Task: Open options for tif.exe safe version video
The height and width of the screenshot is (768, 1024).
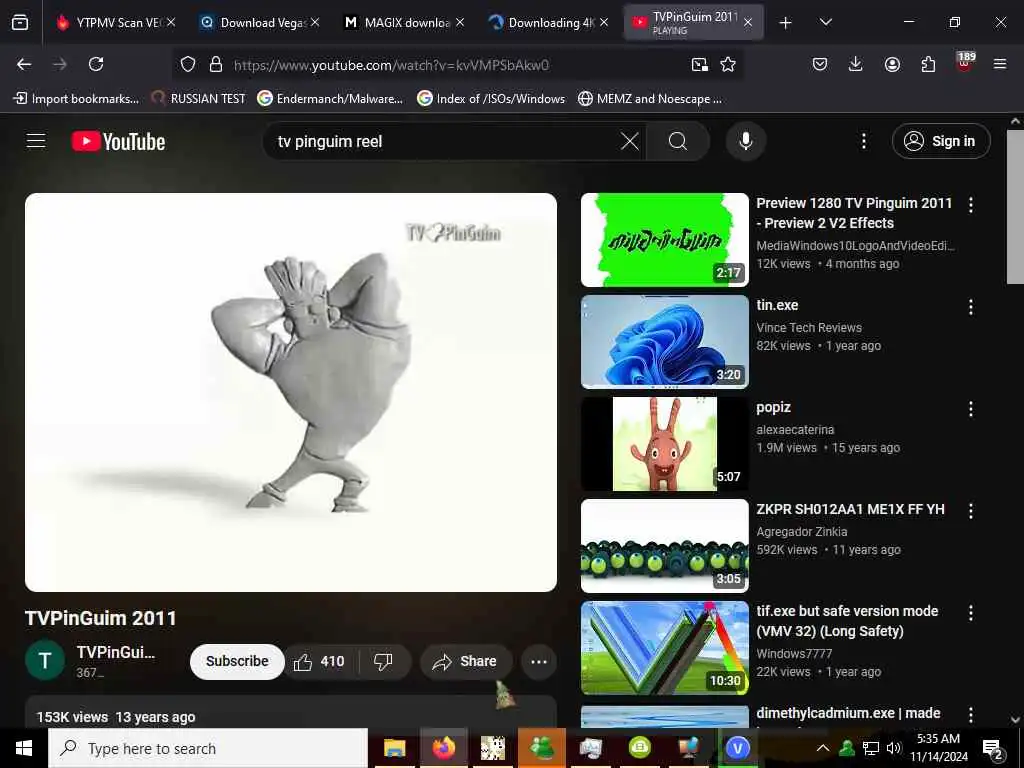Action: (x=971, y=613)
